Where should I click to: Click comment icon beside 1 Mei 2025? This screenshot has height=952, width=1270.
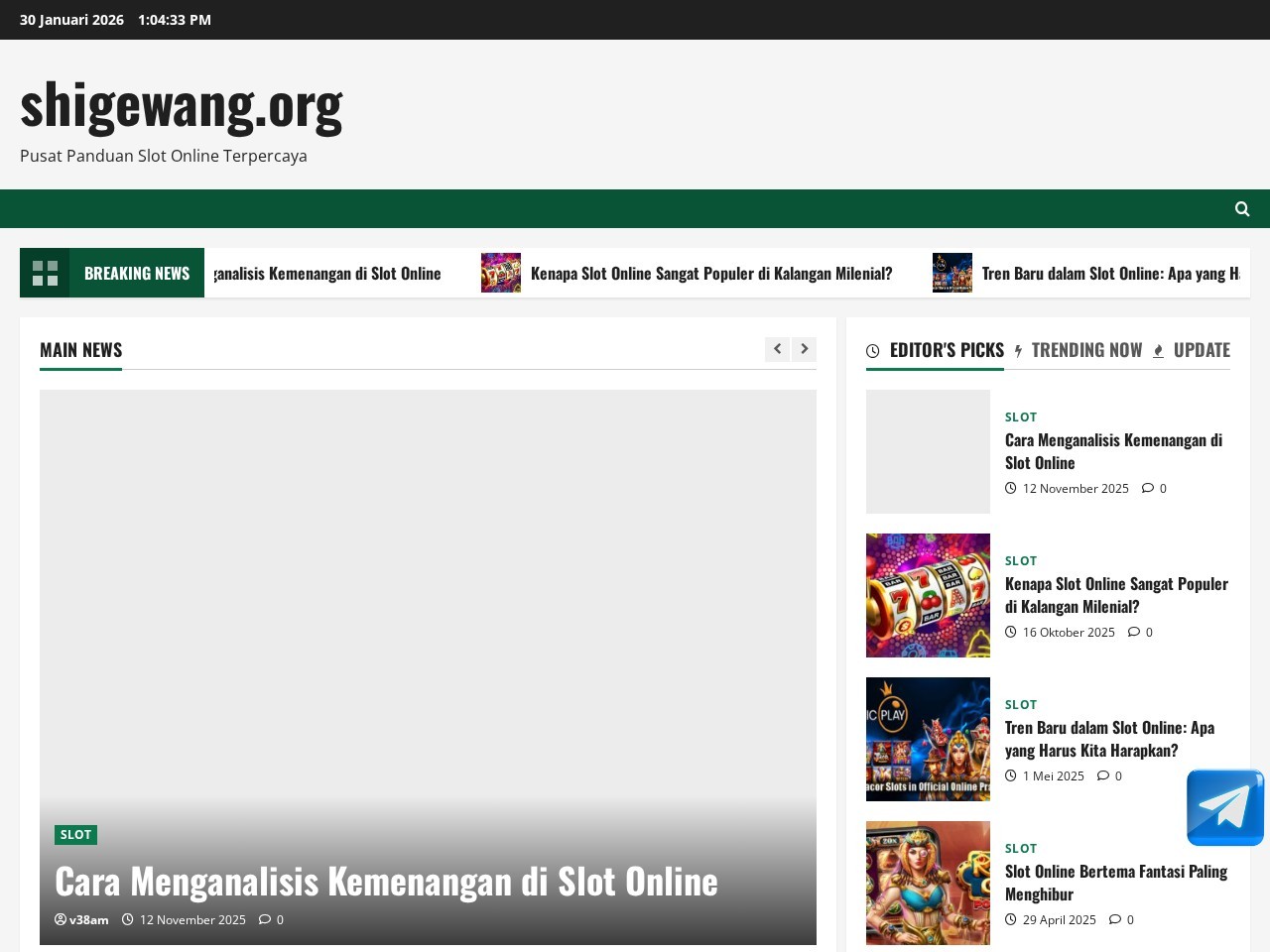pos(1103,775)
